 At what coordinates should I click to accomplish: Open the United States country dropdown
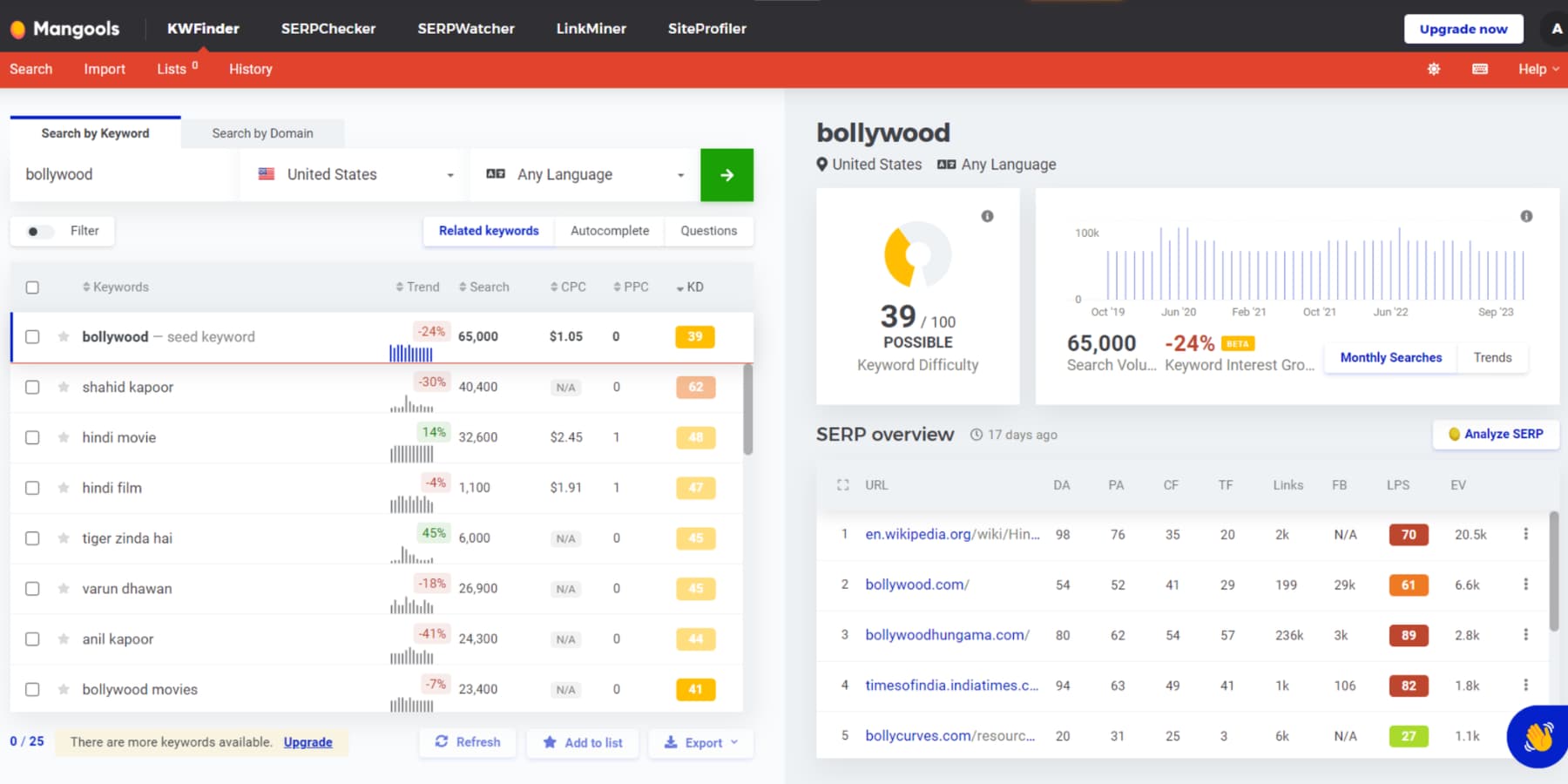tap(352, 174)
